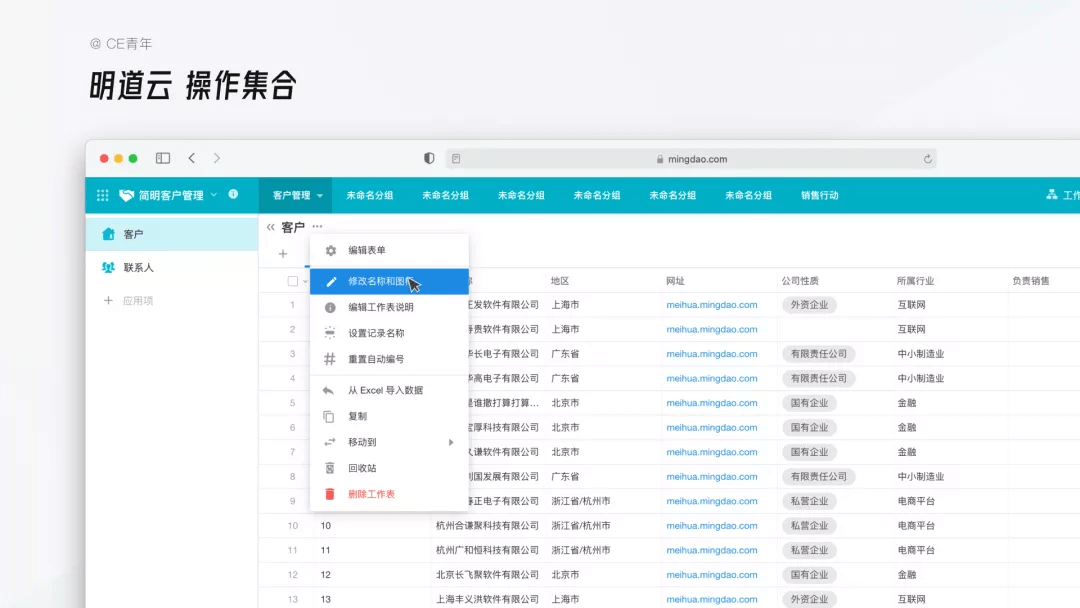Click the 有限责任公司 tag in row 3

coord(818,354)
